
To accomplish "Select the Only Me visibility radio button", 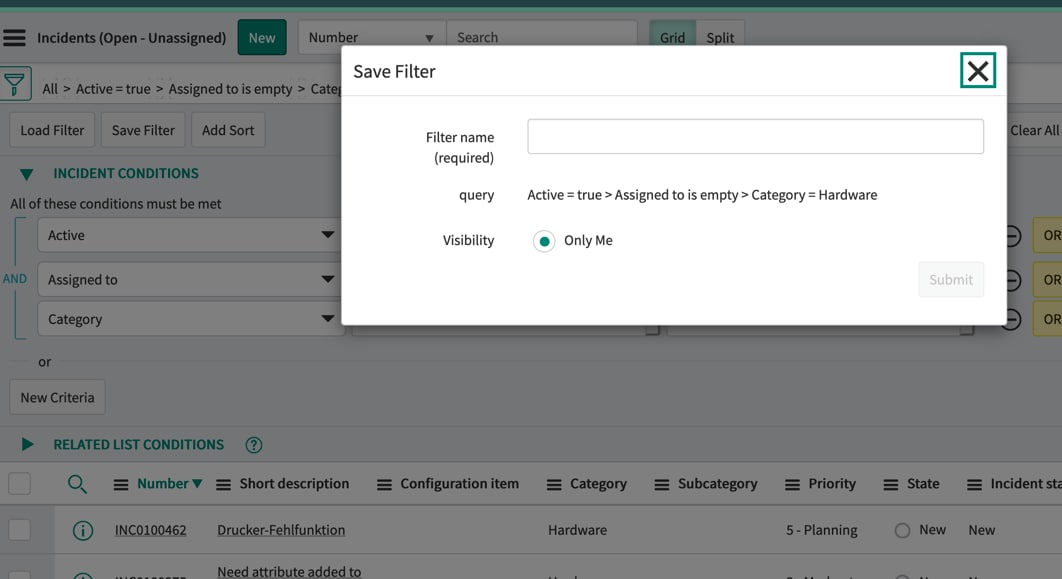I will pos(544,240).
